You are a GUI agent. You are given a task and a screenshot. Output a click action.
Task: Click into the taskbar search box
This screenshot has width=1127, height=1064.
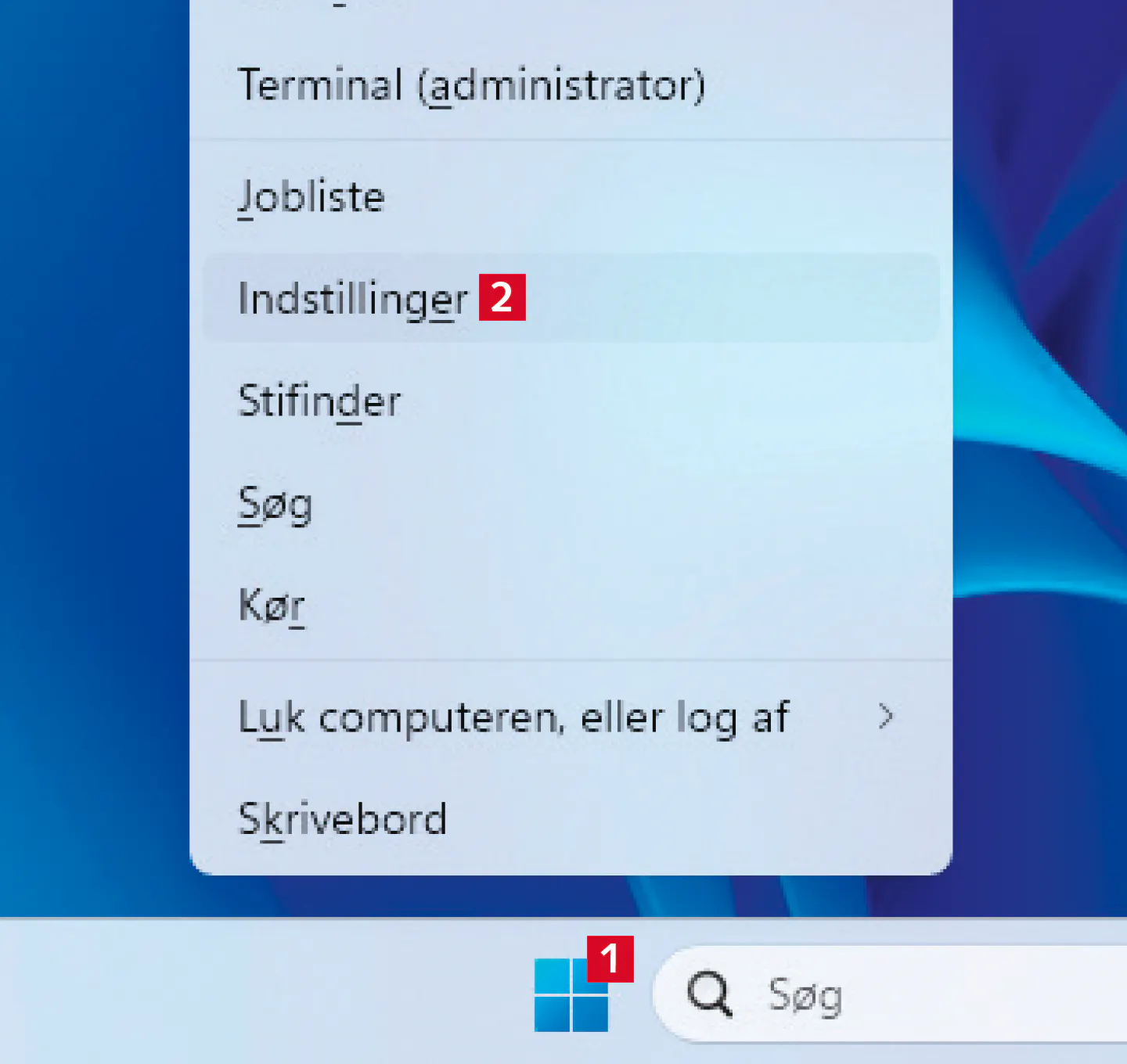pyautogui.click(x=939, y=994)
